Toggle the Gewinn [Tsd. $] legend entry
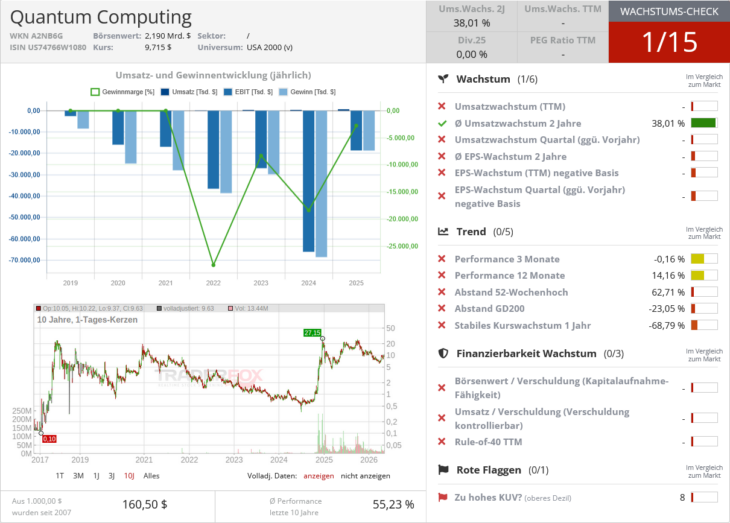Screen dimensions: 730x523 [307, 92]
